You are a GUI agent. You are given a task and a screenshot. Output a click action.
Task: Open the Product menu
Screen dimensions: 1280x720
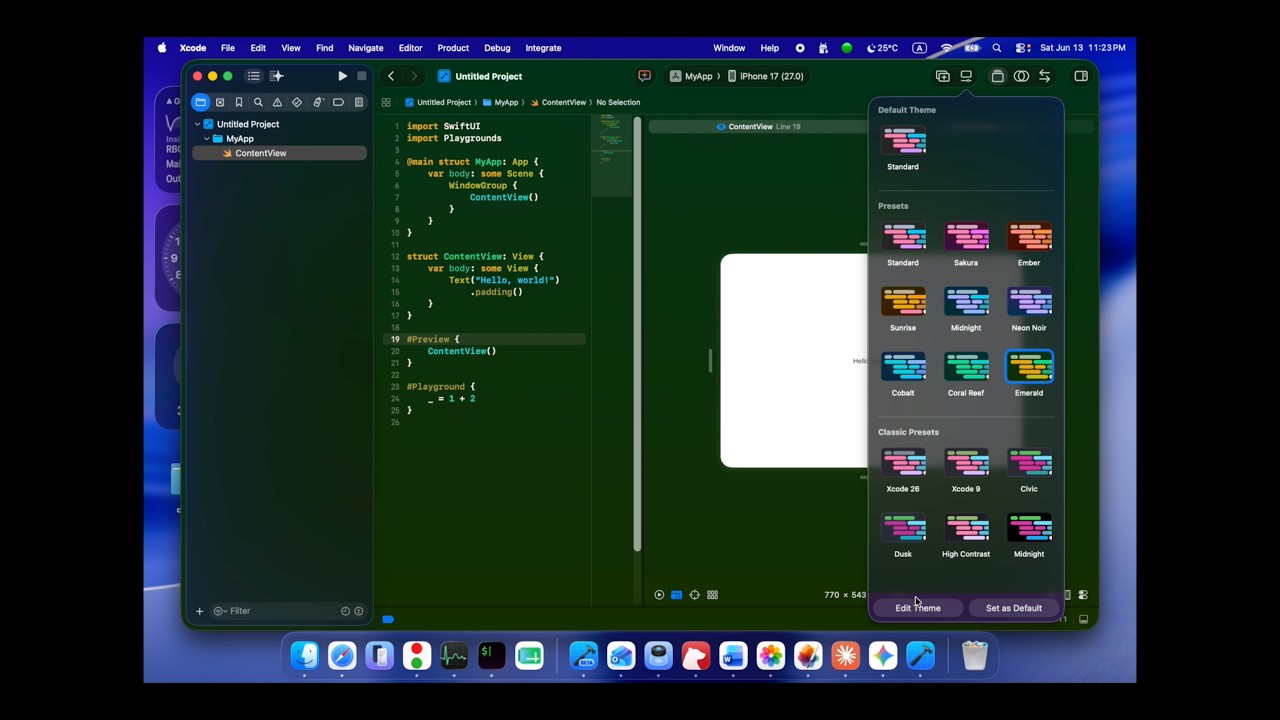coord(453,48)
